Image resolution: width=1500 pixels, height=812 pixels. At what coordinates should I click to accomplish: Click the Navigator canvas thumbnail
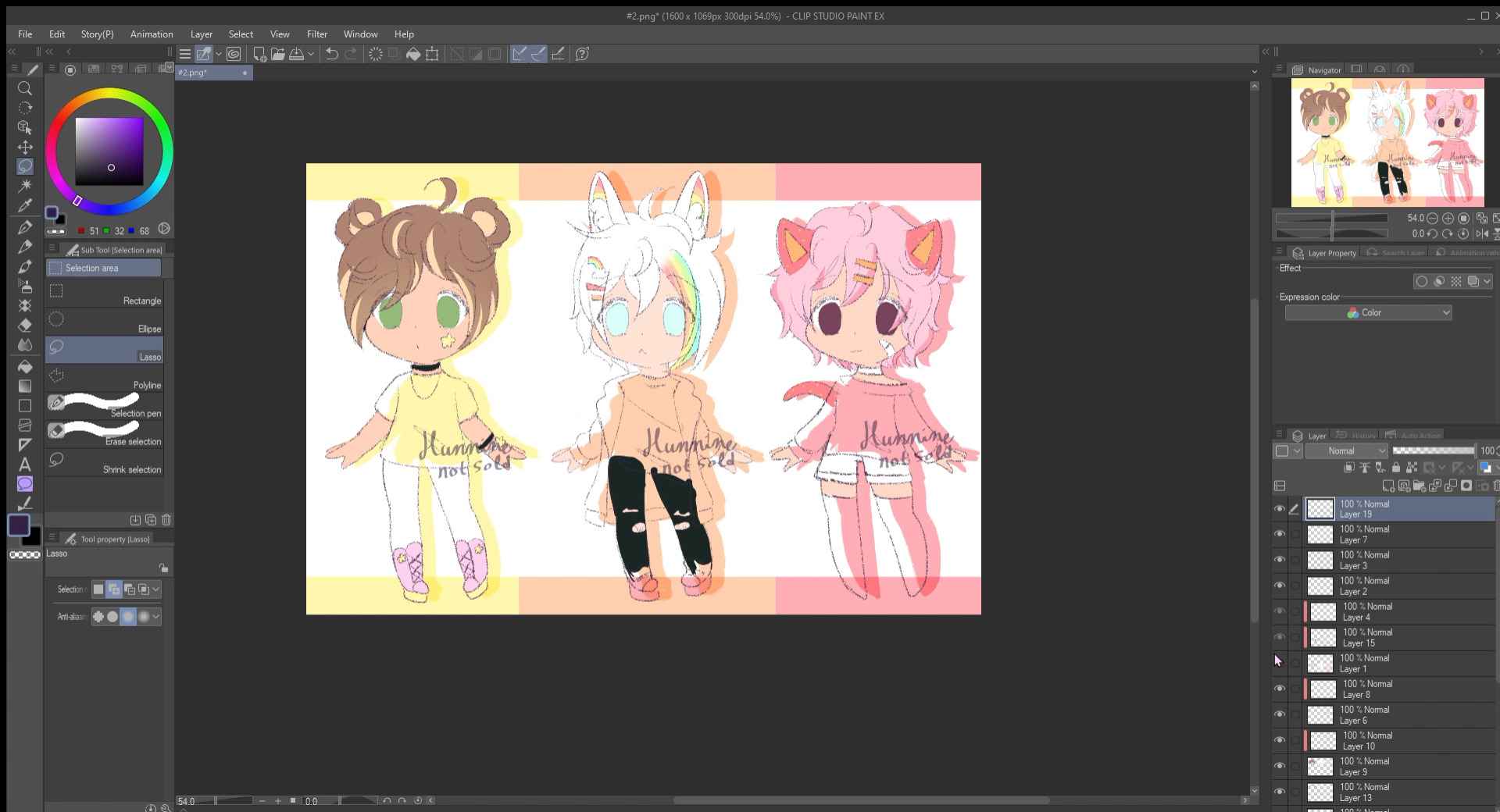[1387, 142]
